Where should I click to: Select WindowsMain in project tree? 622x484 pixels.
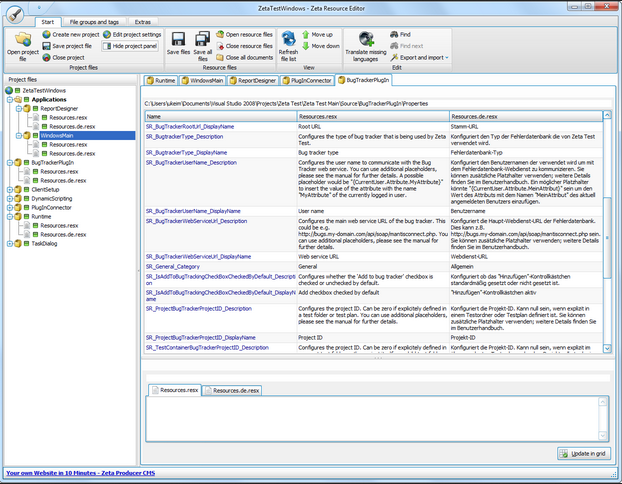click(x=57, y=136)
